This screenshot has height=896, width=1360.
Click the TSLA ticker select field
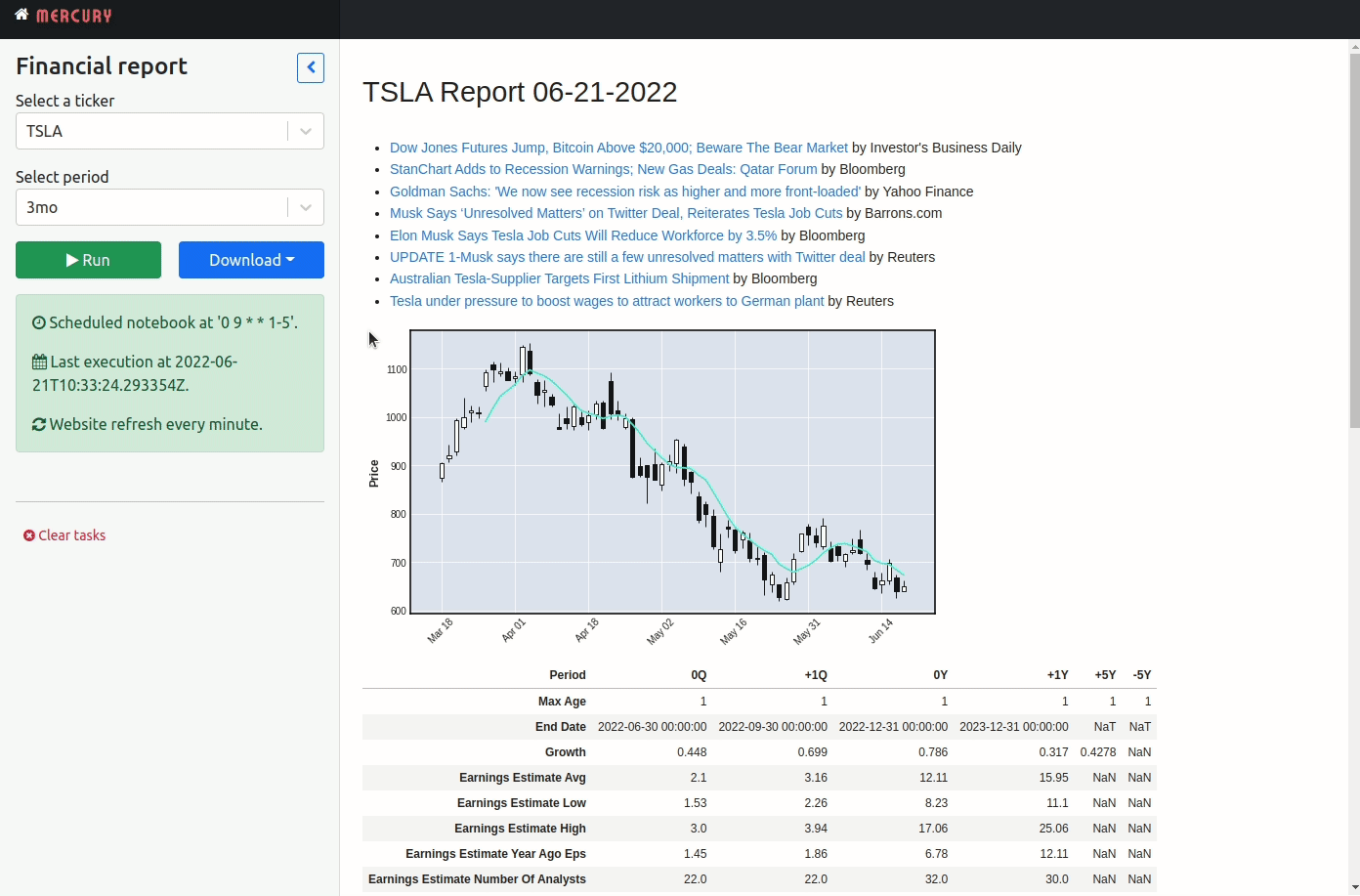[x=170, y=131]
